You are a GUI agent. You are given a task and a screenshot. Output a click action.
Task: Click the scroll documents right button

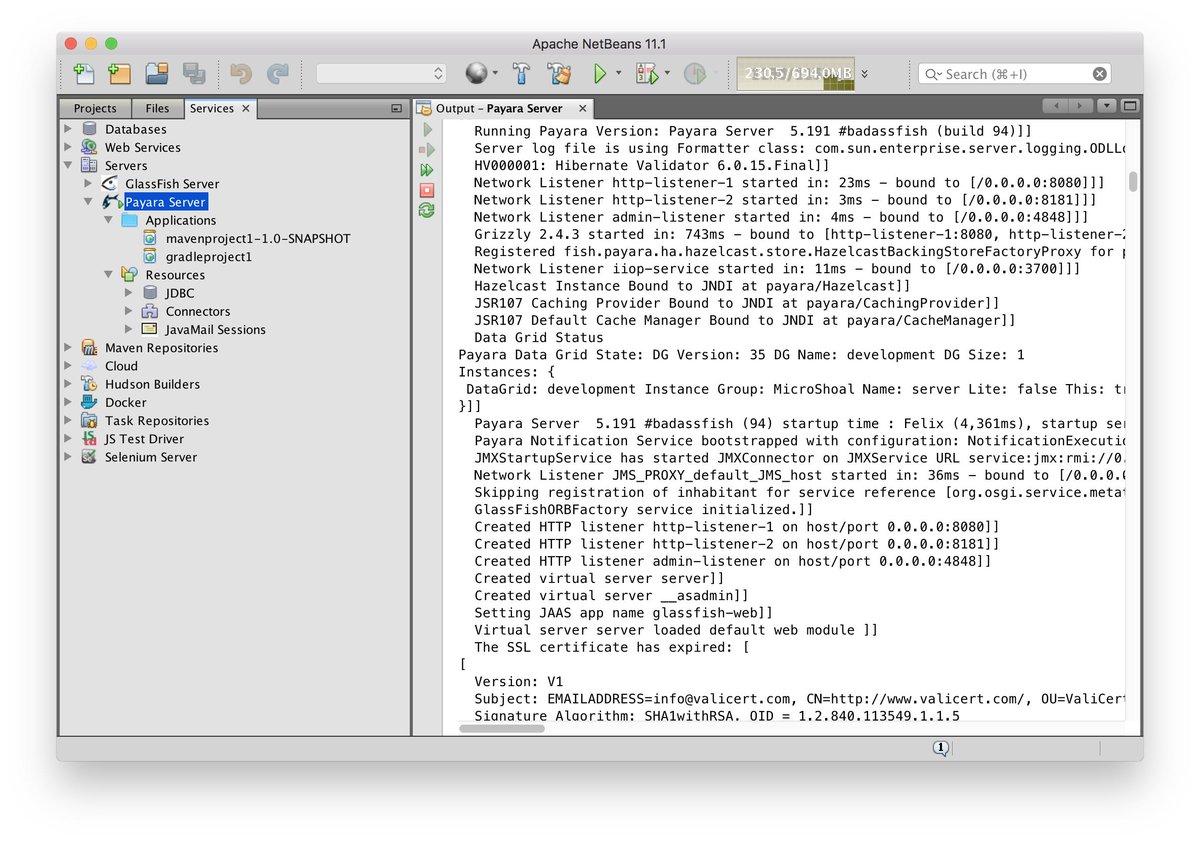click(1079, 105)
